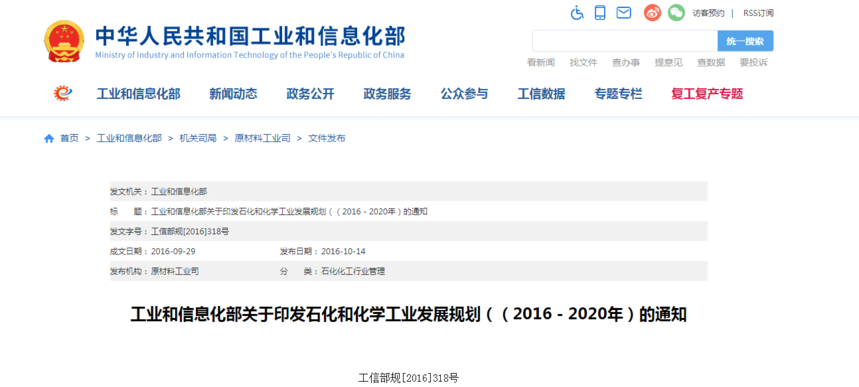The height and width of the screenshot is (387, 859).
Task: Open 工信数据 menu item
Action: point(541,94)
